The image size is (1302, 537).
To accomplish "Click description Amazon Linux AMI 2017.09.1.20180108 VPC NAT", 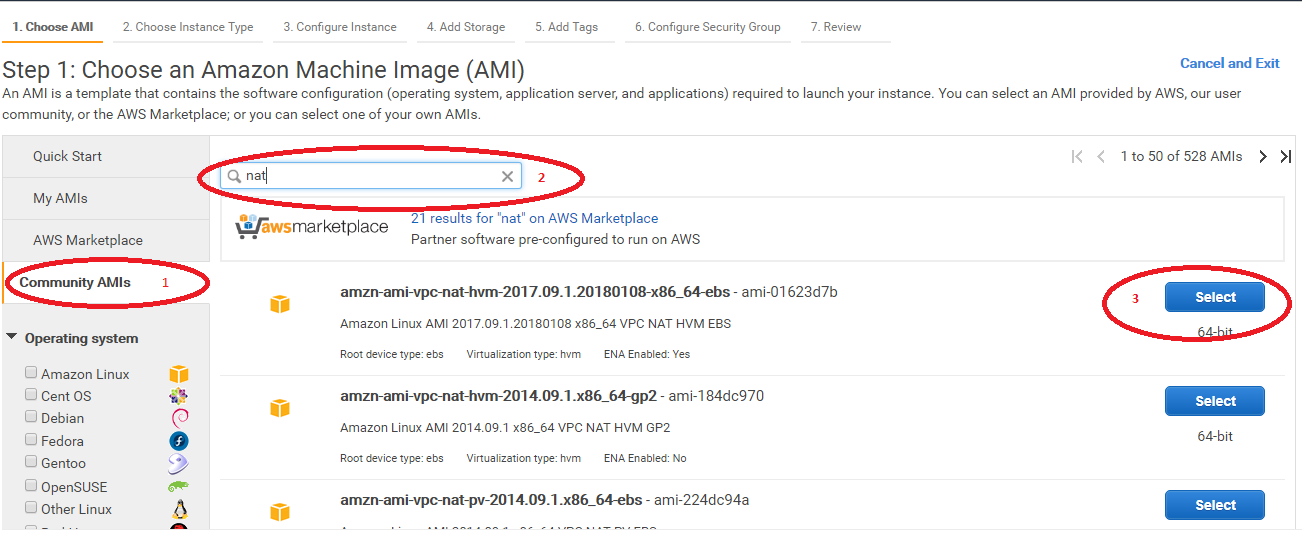I will 536,324.
